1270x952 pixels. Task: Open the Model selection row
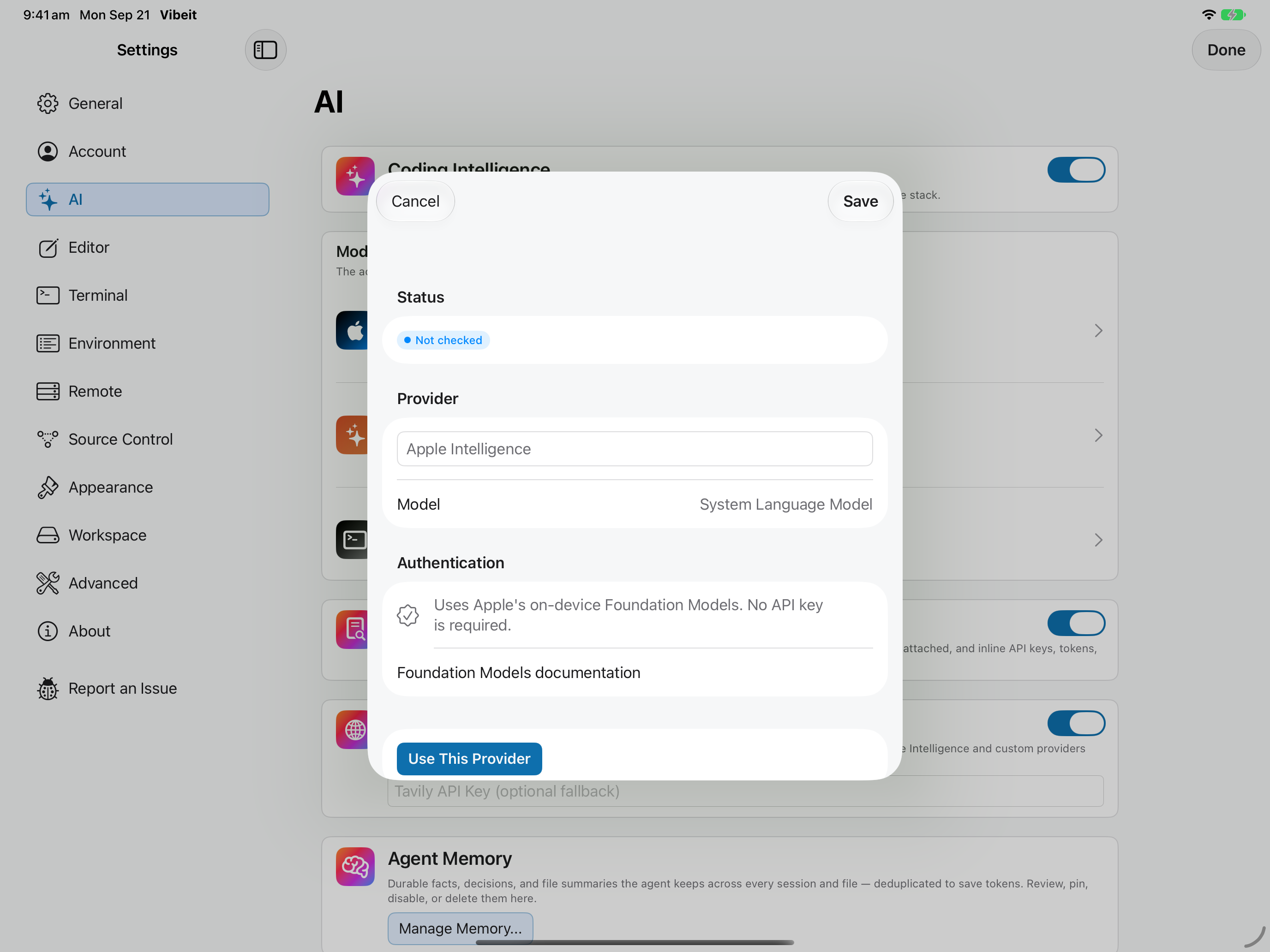[x=635, y=505]
